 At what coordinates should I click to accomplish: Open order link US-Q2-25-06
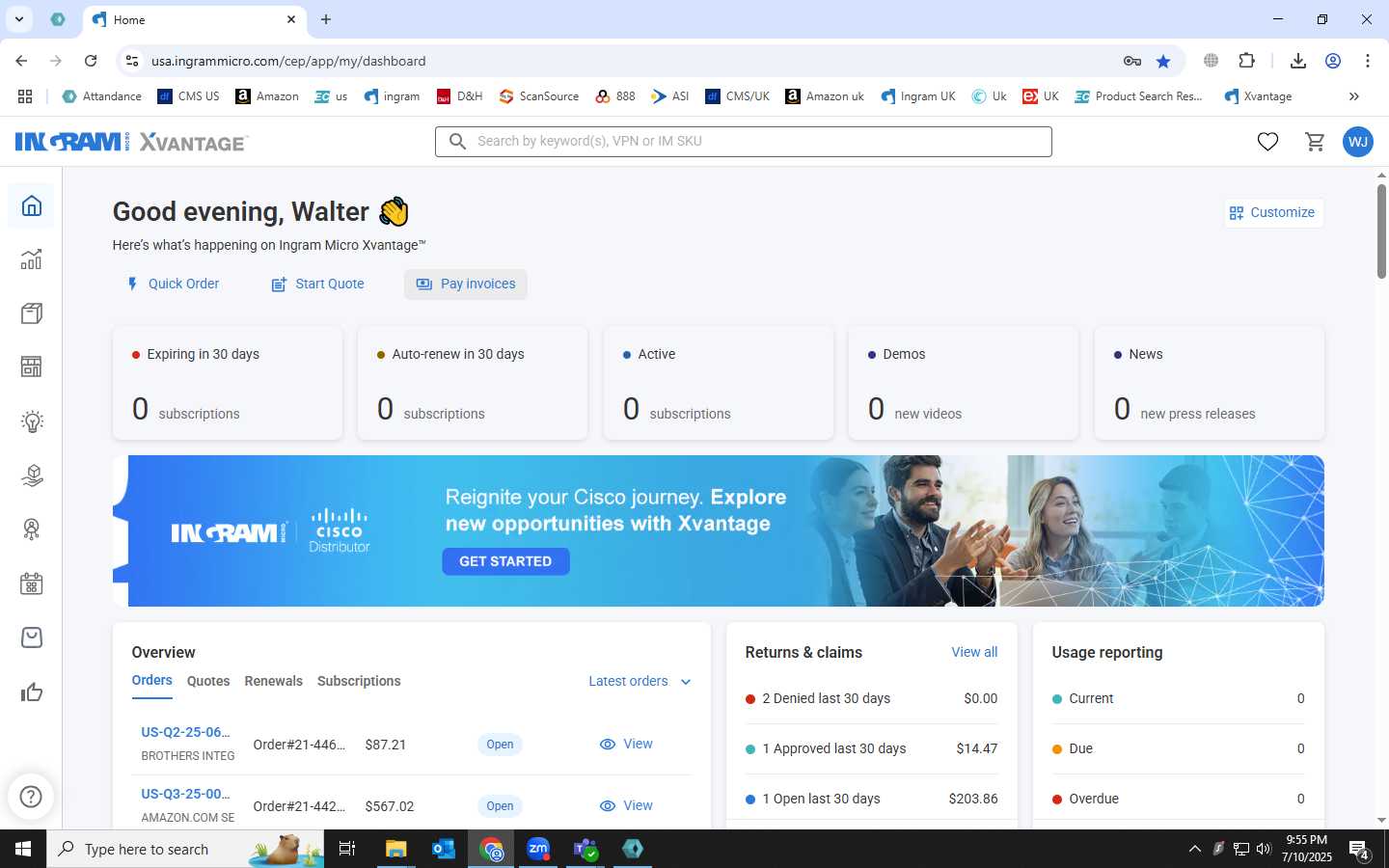point(185,732)
